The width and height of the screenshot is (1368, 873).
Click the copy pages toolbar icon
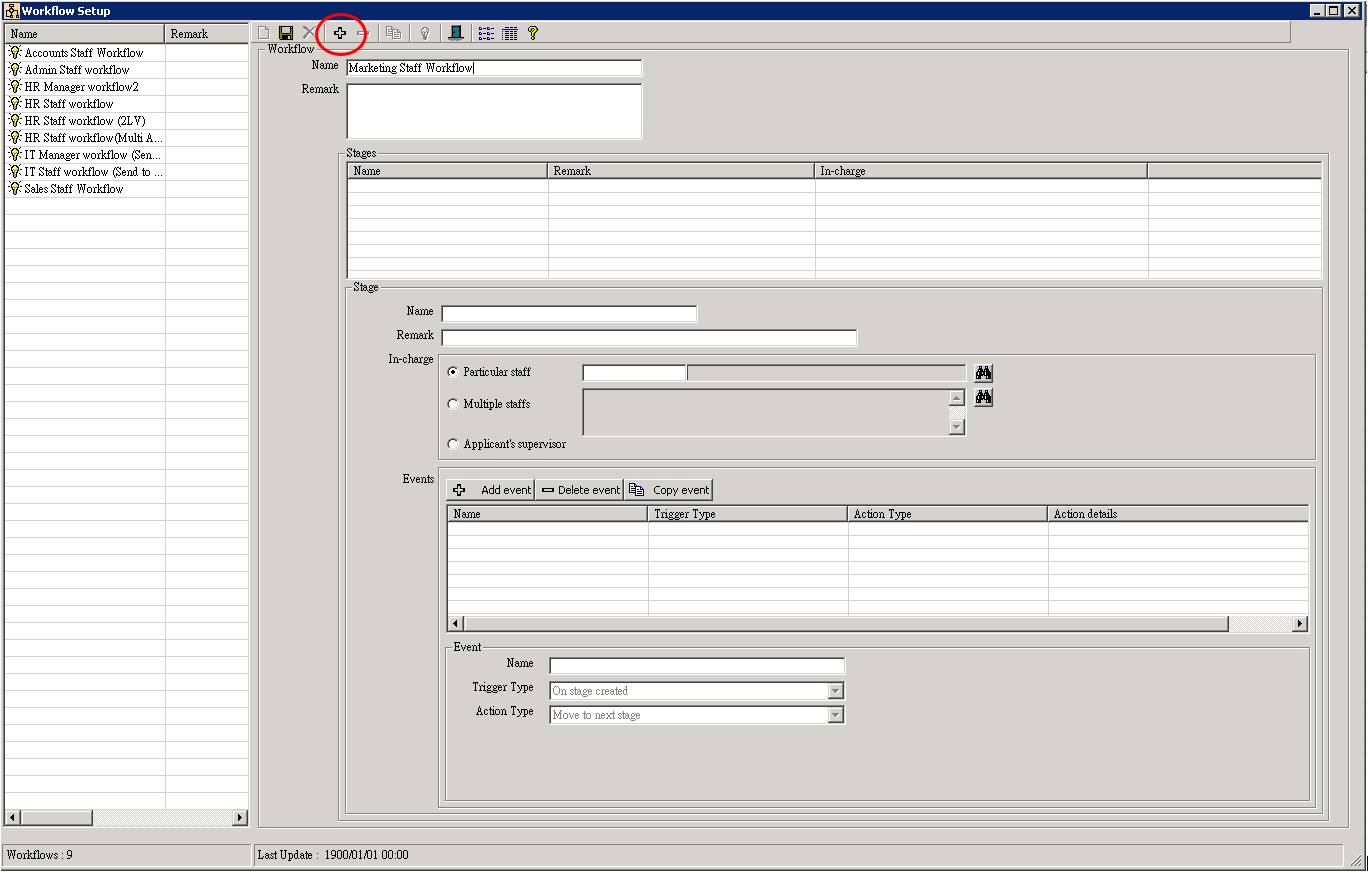coord(394,33)
